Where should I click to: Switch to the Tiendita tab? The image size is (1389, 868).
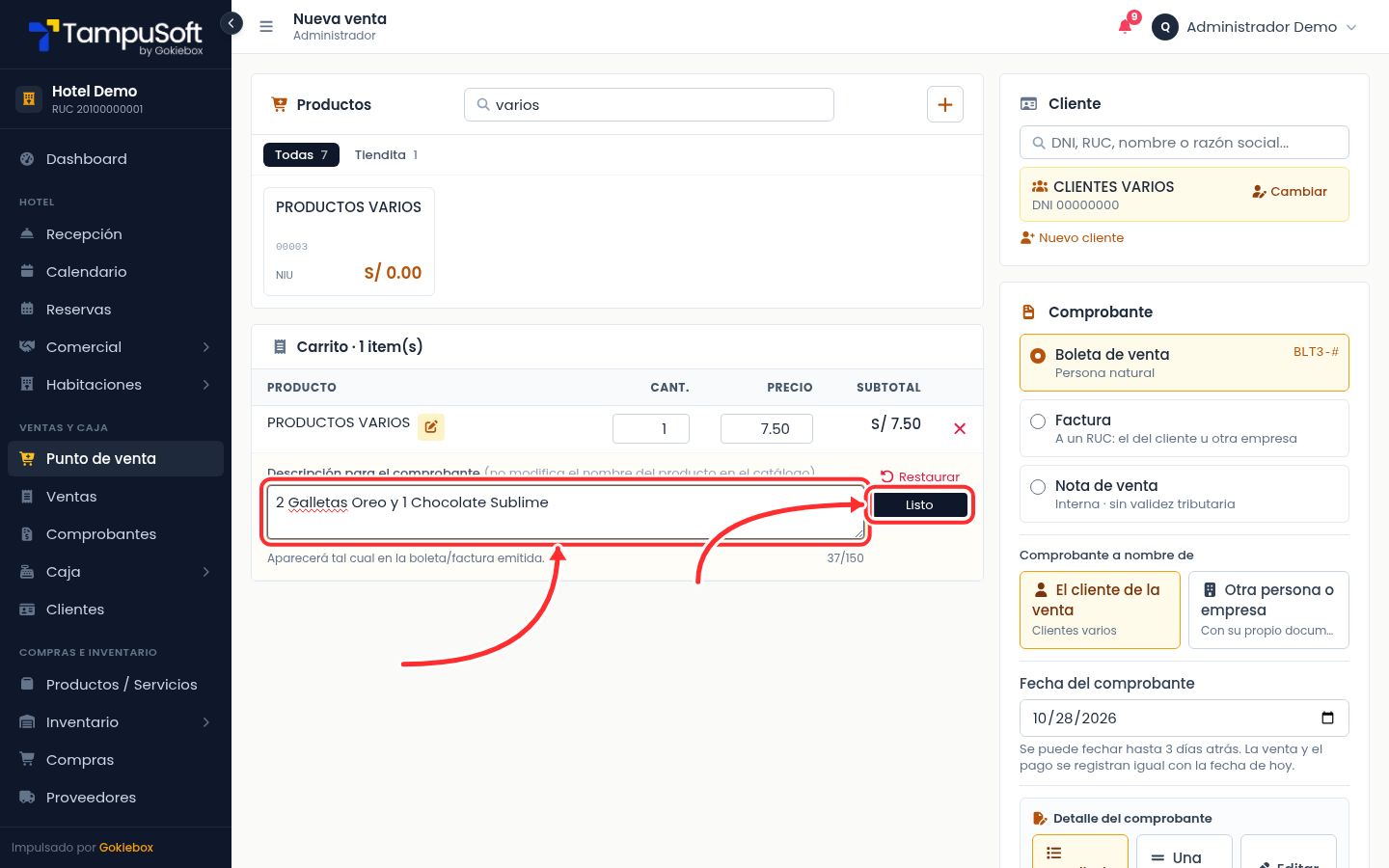click(x=386, y=154)
